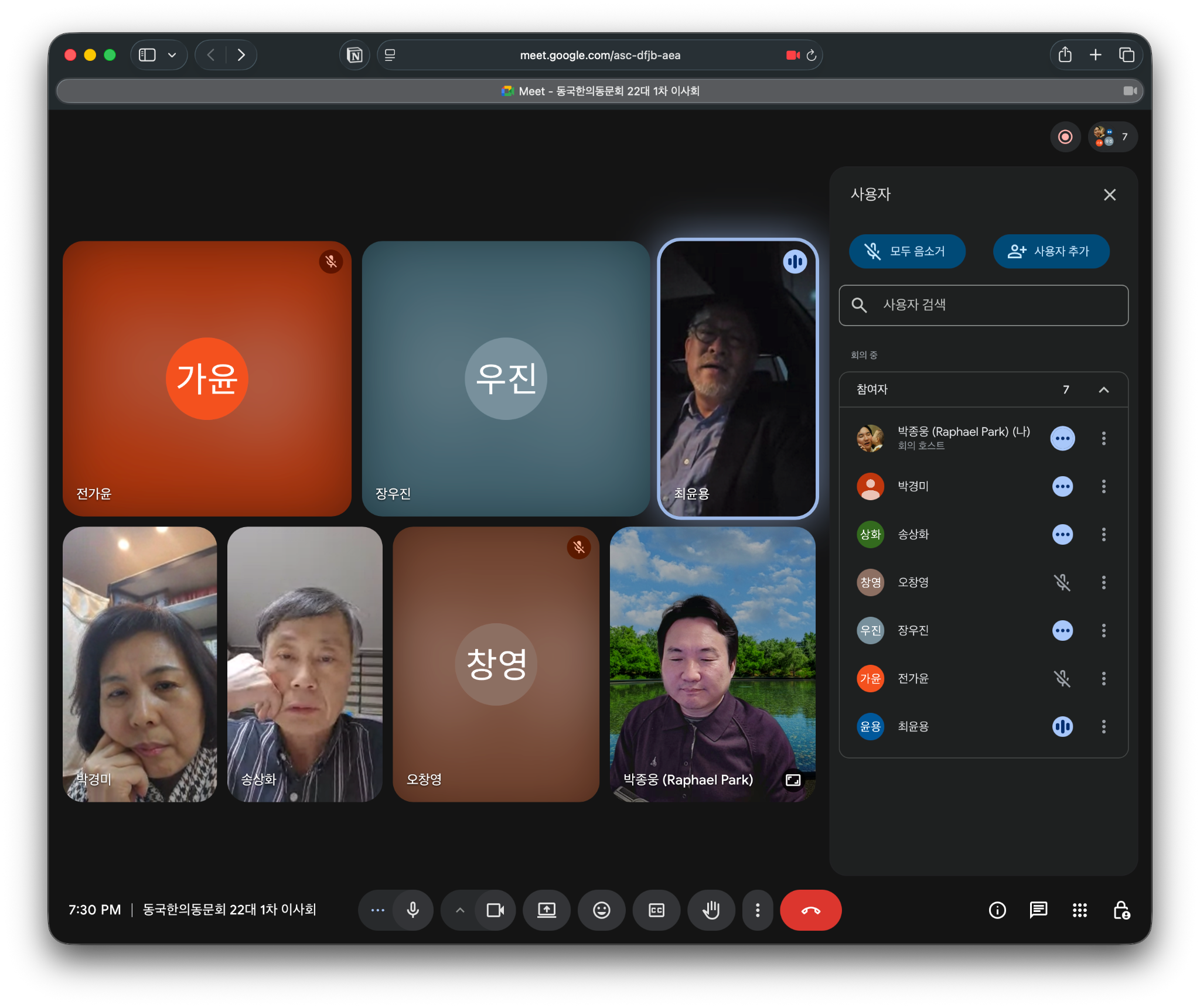Open more options for 송상화
1200x1008 pixels.
pos(1103,534)
